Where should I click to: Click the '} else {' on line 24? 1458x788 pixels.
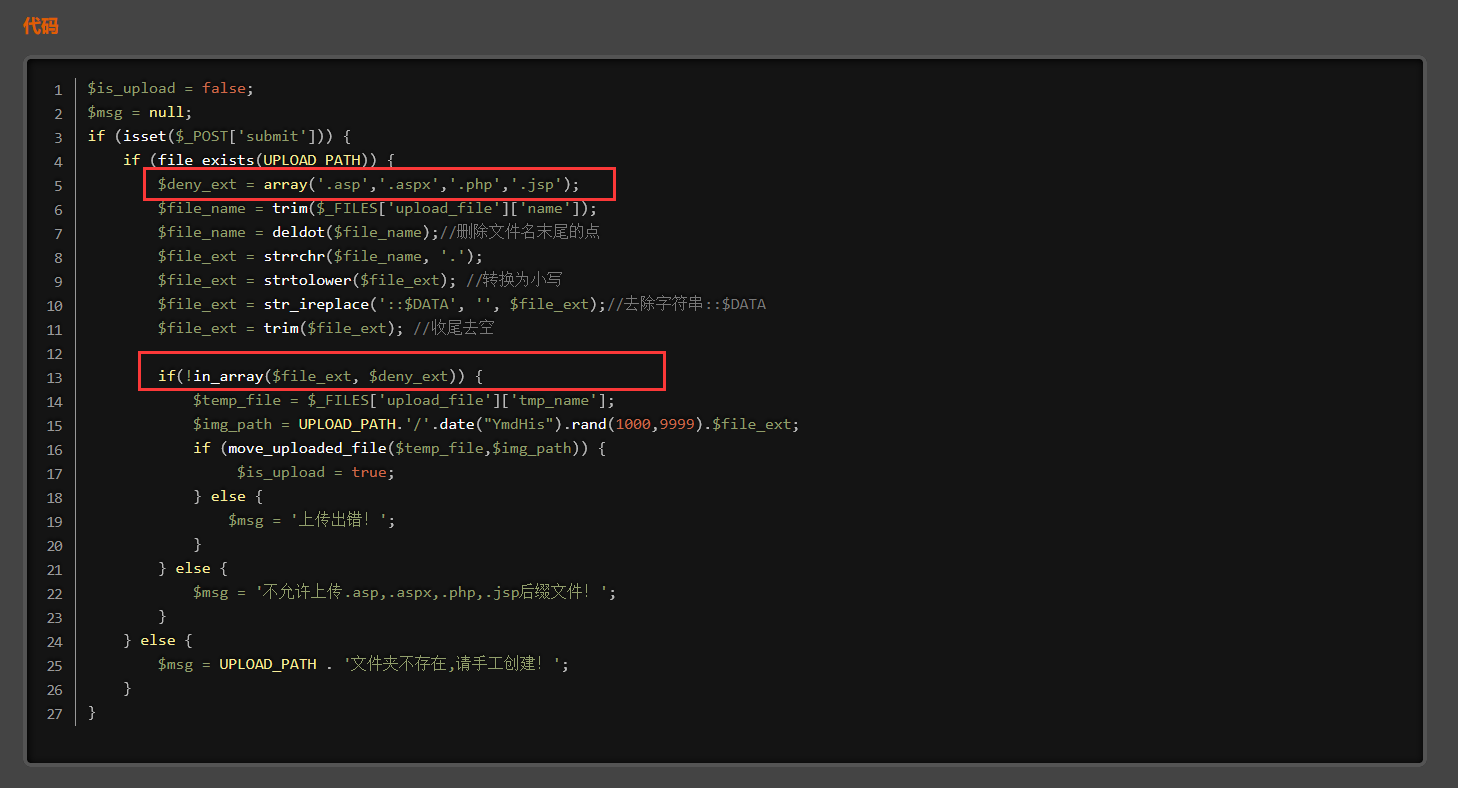(x=158, y=640)
